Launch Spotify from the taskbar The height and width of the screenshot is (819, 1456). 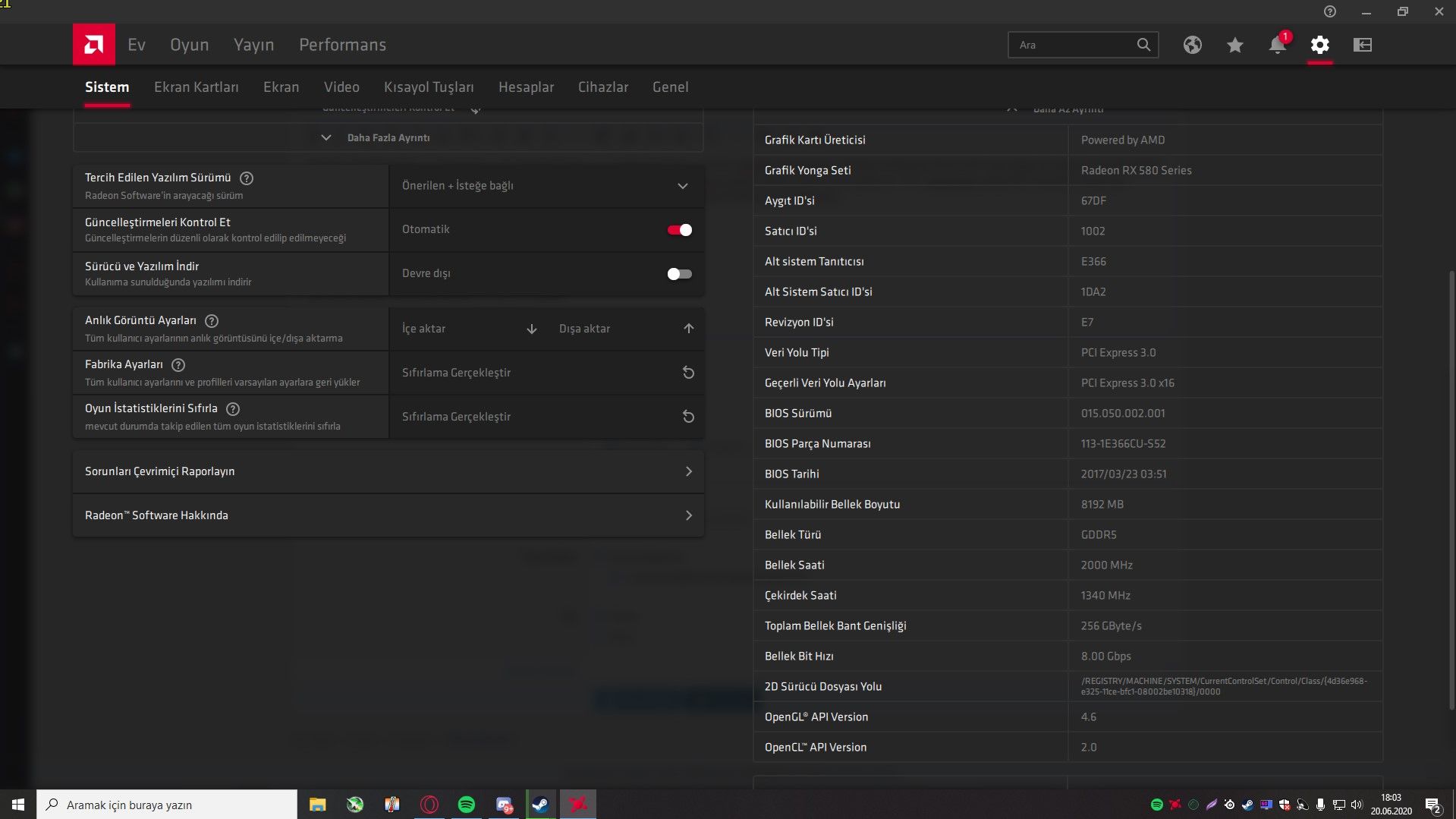click(466, 804)
